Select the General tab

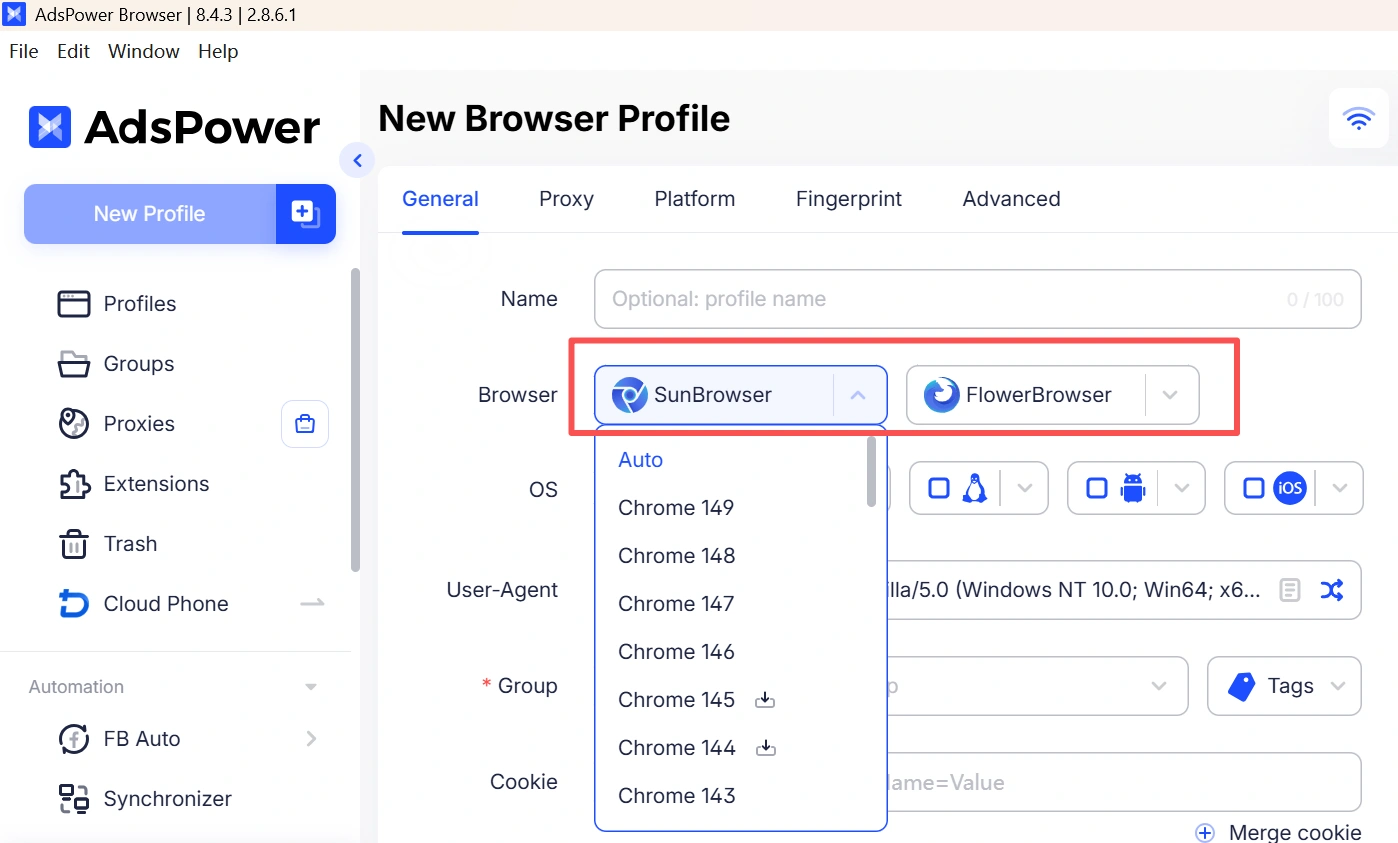[x=440, y=199]
